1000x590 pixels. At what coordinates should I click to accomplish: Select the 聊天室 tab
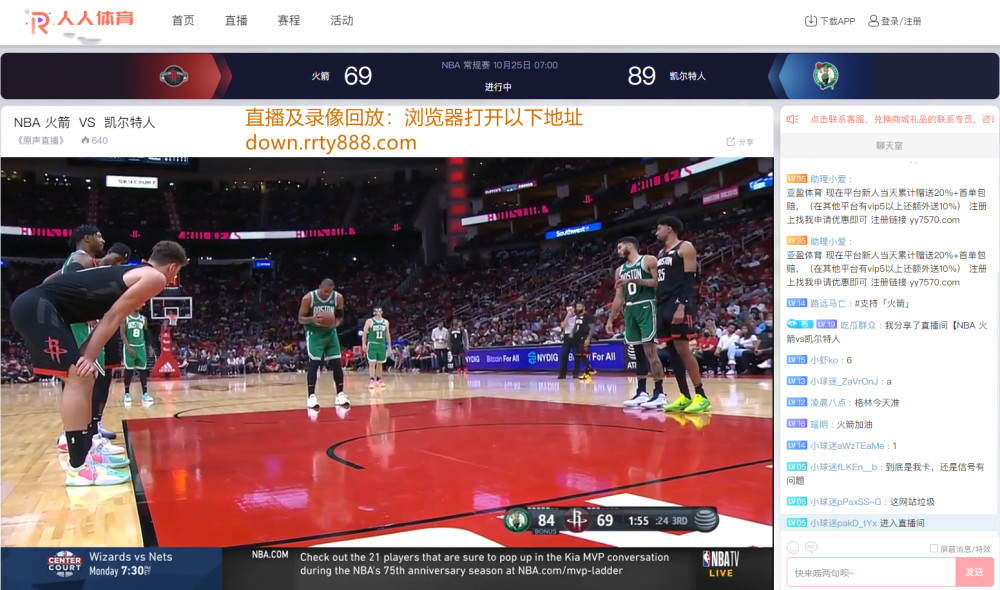click(x=889, y=145)
